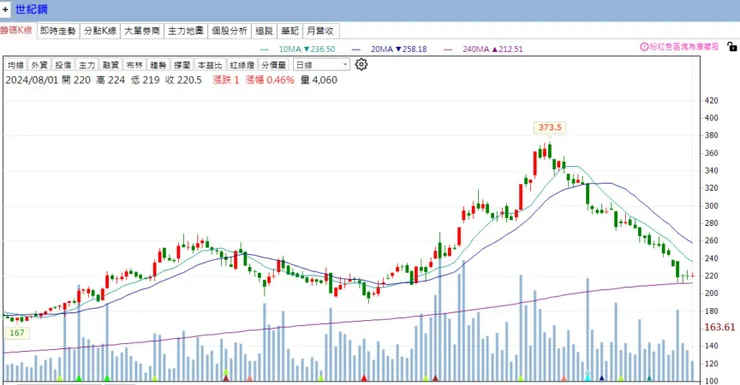The image size is (740, 385).
Task: Click the 世紀鋼 stock title
Action: point(31,9)
